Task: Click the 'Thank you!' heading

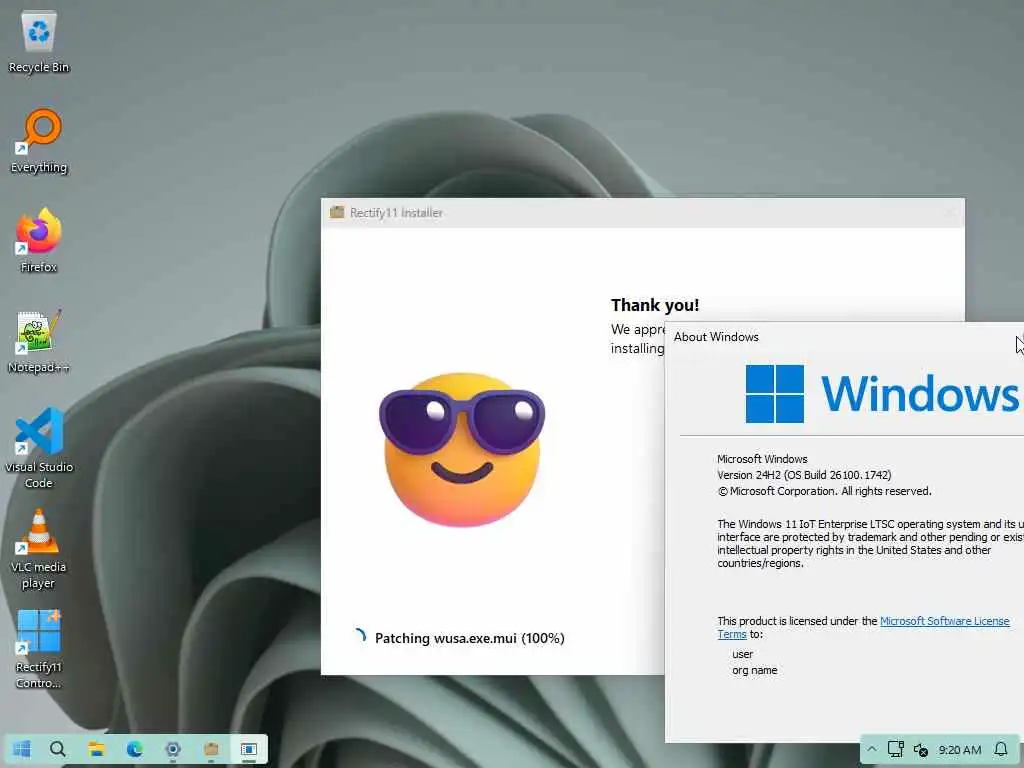Action: pyautogui.click(x=655, y=305)
